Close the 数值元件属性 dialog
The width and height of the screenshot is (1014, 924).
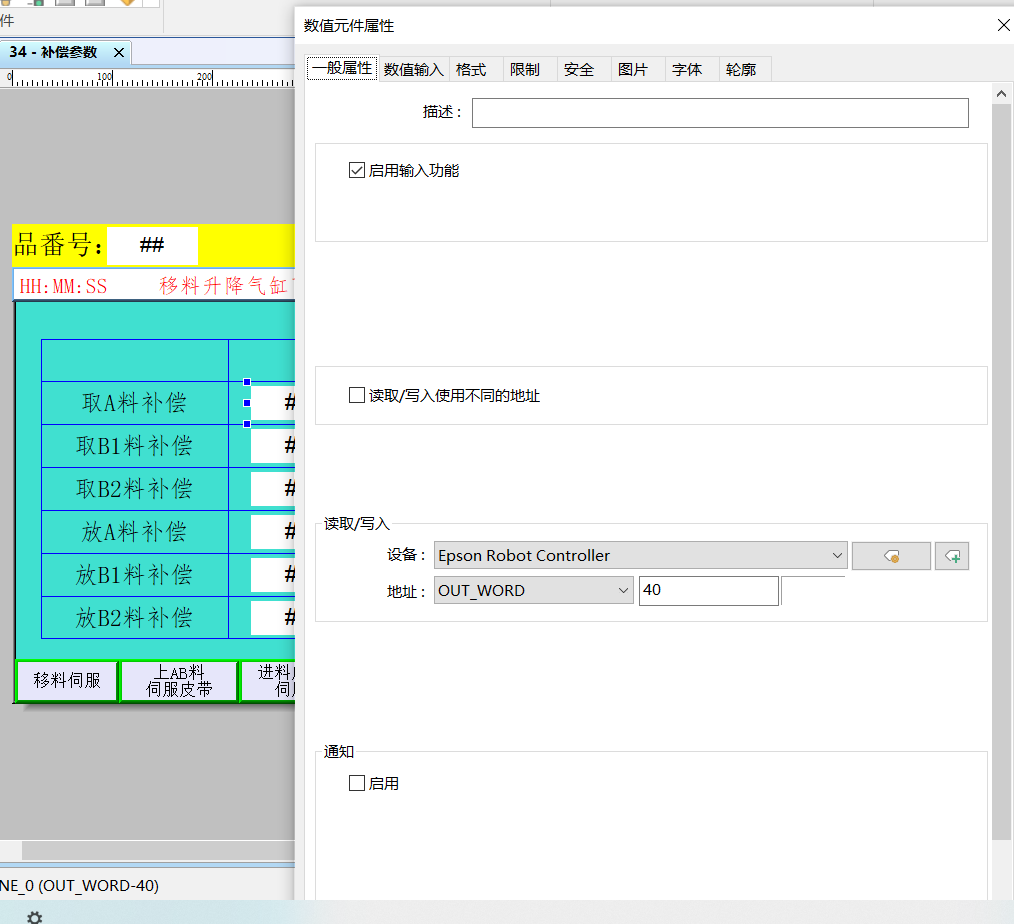pyautogui.click(x=1003, y=26)
